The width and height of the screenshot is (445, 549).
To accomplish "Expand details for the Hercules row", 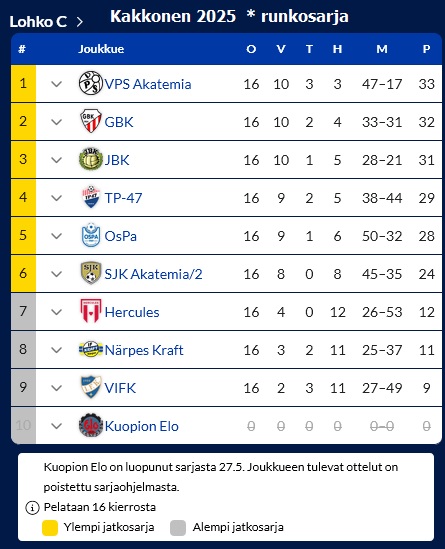I will pyautogui.click(x=56, y=312).
